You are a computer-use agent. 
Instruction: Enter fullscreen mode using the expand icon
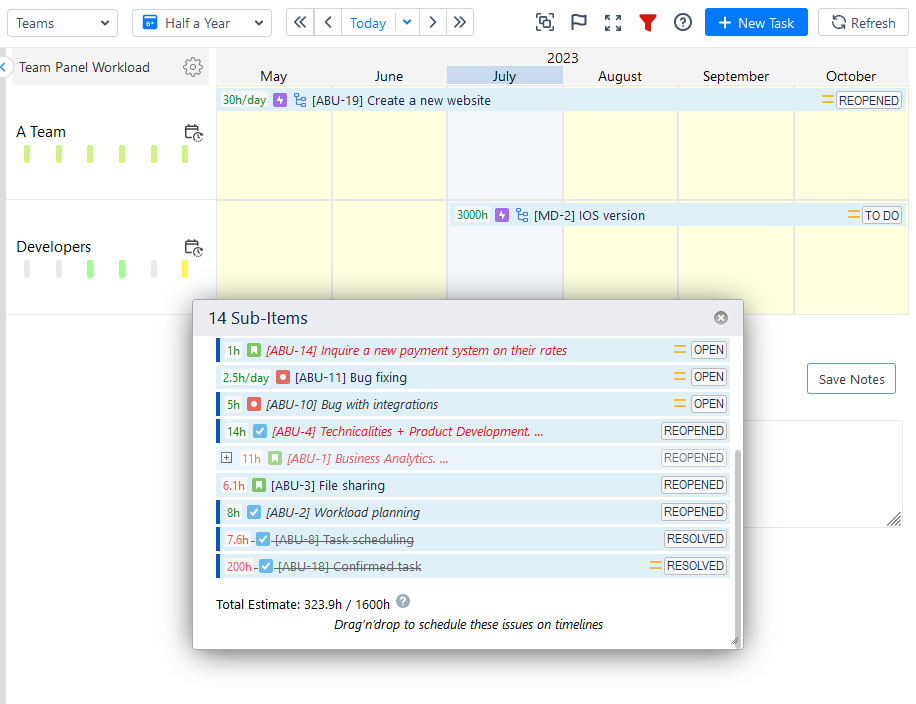(x=613, y=21)
